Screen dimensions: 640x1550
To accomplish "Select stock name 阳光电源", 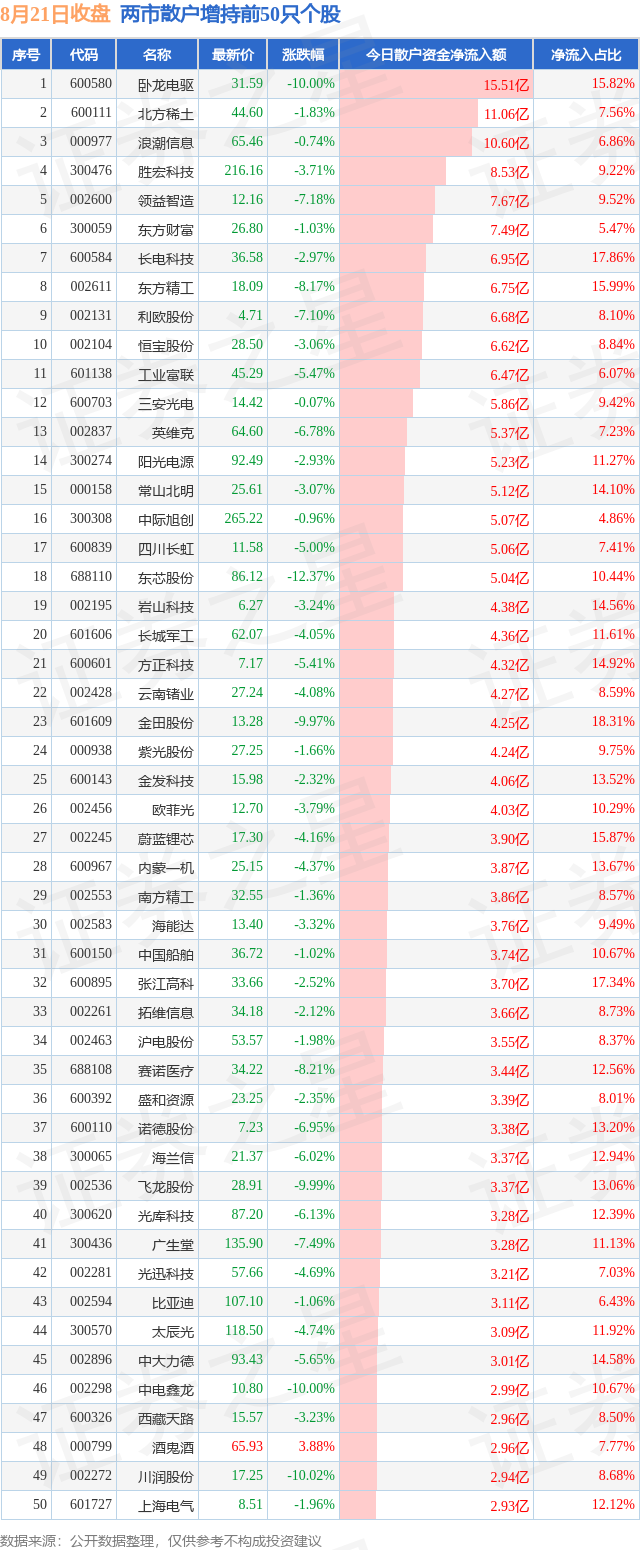I will tap(166, 461).
